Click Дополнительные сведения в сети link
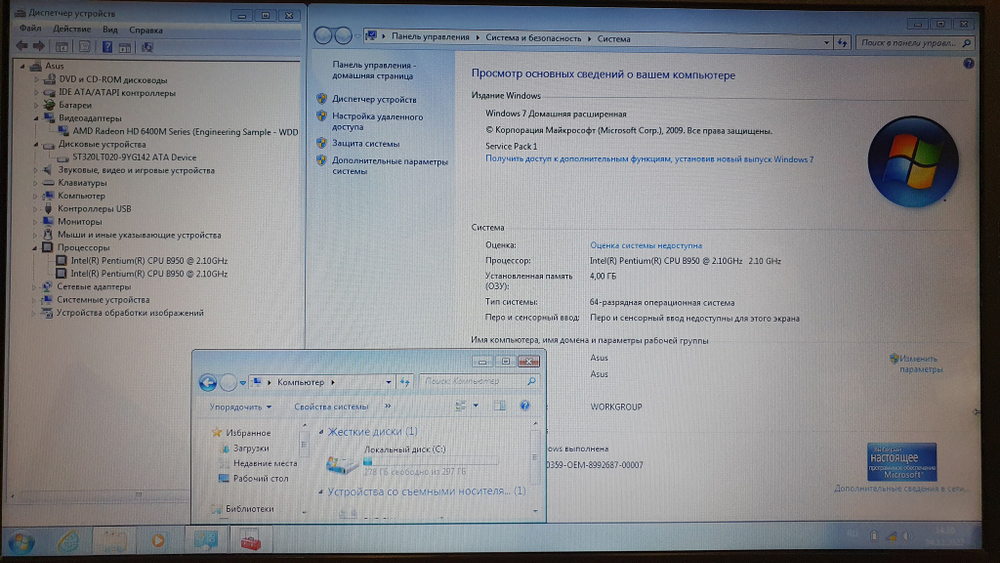This screenshot has width=1000, height=563. tap(901, 488)
